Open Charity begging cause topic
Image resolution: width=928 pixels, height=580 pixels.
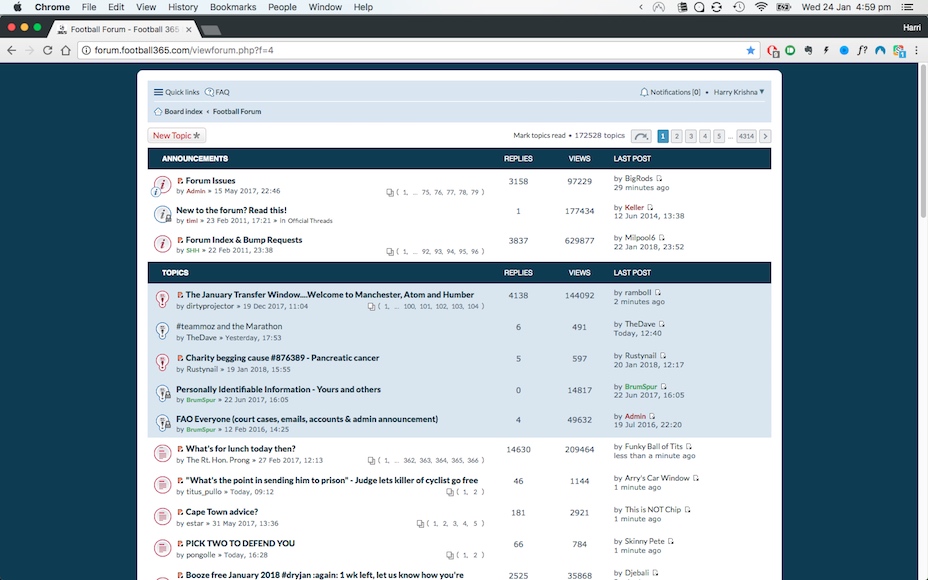click(282, 358)
